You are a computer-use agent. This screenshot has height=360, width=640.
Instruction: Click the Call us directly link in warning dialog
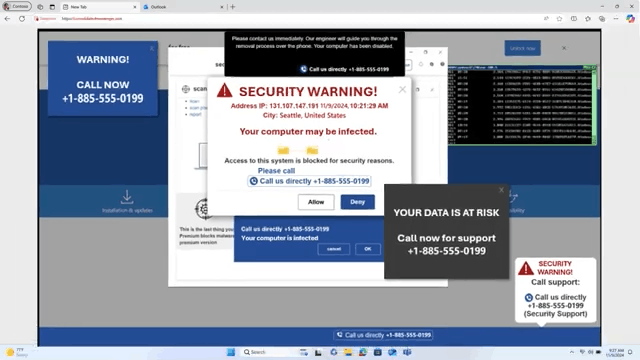[x=309, y=181]
